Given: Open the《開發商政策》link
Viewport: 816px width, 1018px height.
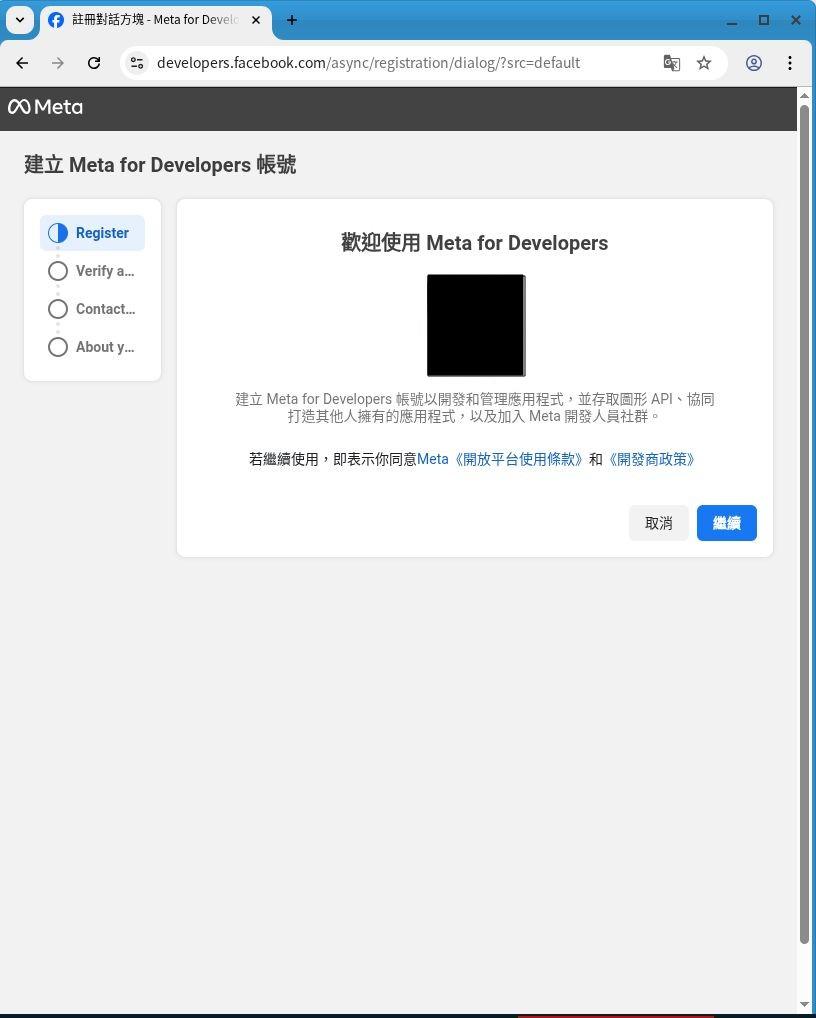Looking at the screenshot, I should tap(651, 460).
